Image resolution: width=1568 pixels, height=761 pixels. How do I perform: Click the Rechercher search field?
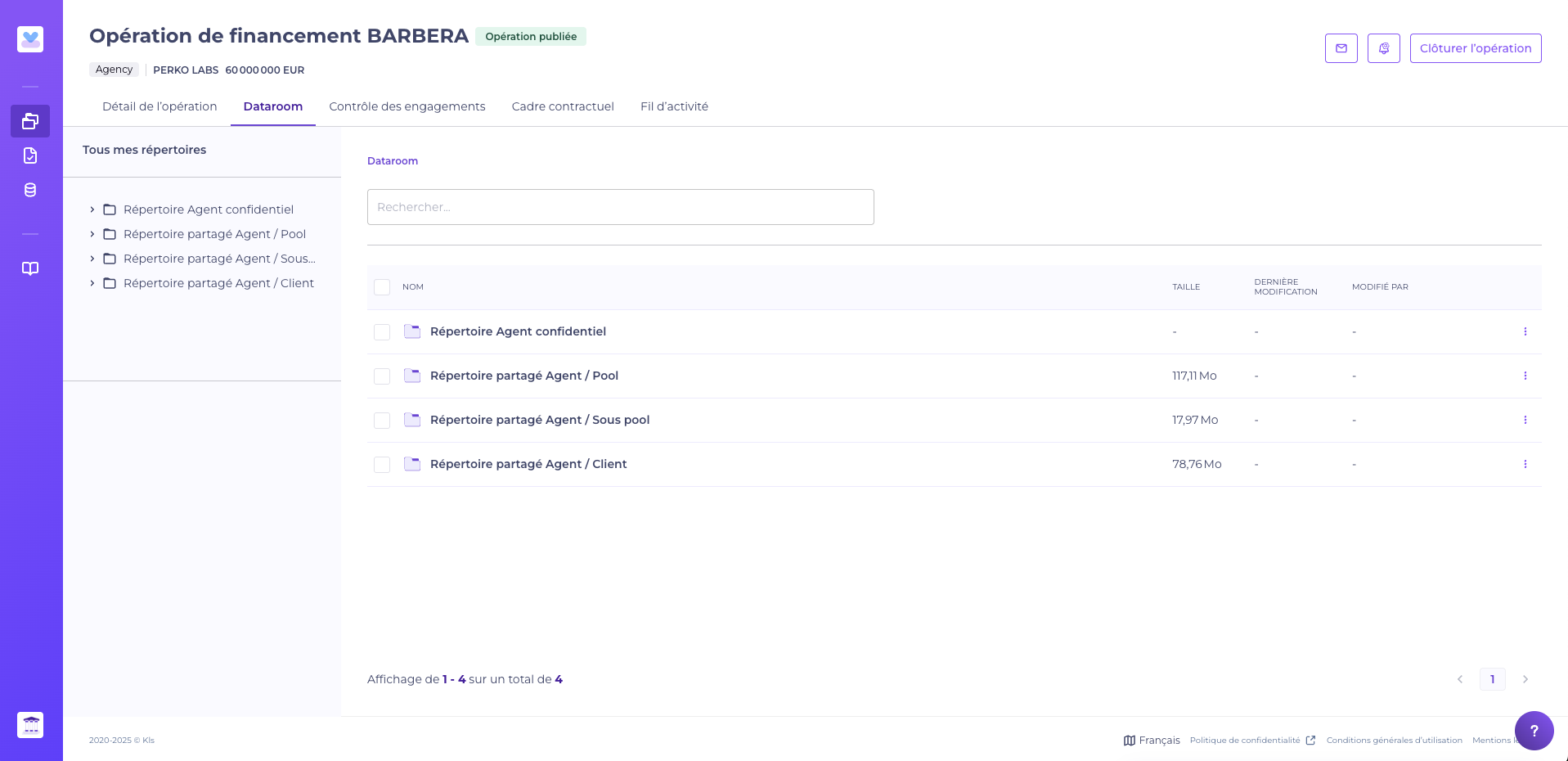(620, 207)
